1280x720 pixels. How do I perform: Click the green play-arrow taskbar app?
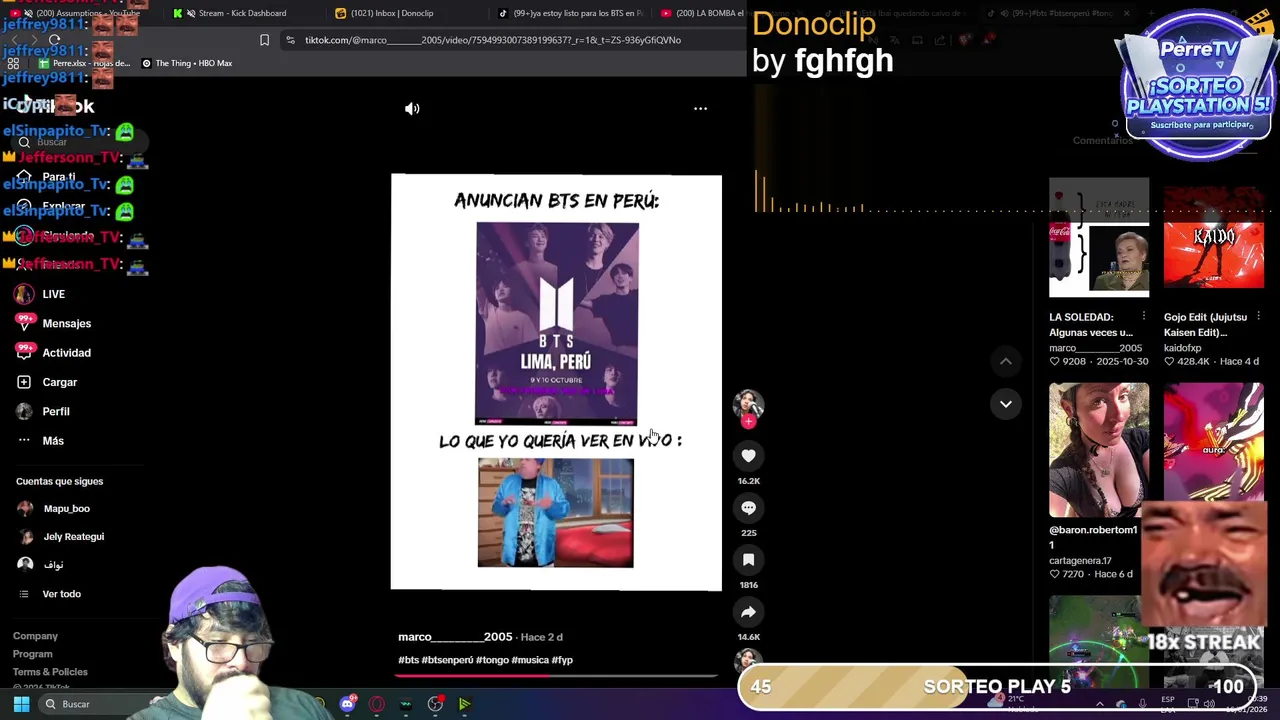(x=465, y=704)
